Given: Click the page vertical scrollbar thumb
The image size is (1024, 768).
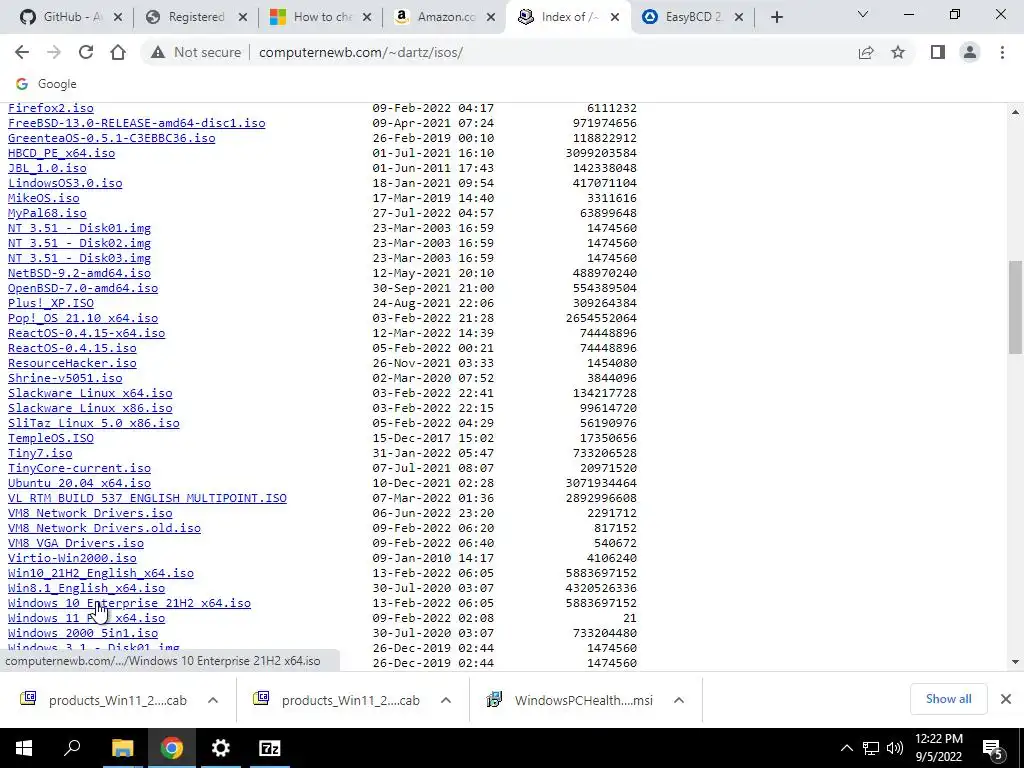Looking at the screenshot, I should (x=1015, y=307).
